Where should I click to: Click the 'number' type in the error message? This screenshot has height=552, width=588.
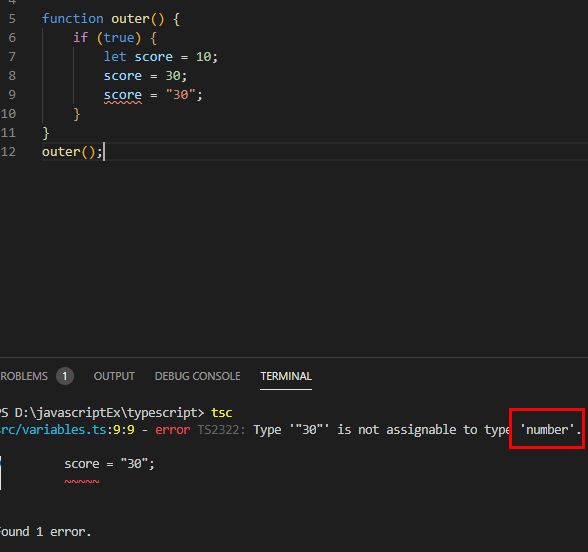click(547, 430)
